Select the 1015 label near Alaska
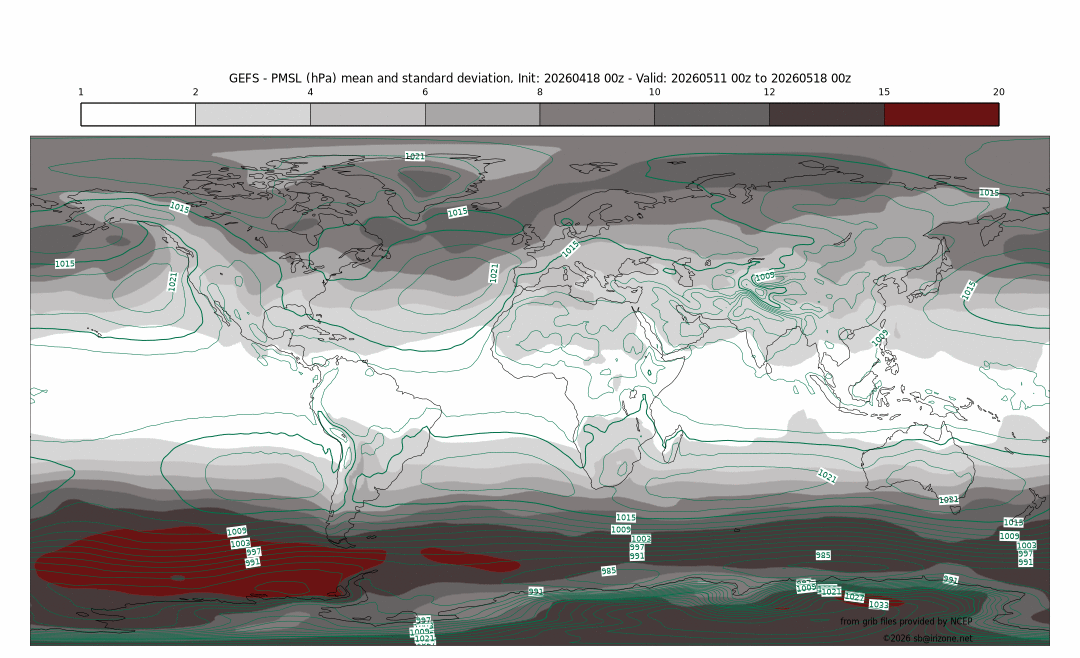 click(x=179, y=208)
